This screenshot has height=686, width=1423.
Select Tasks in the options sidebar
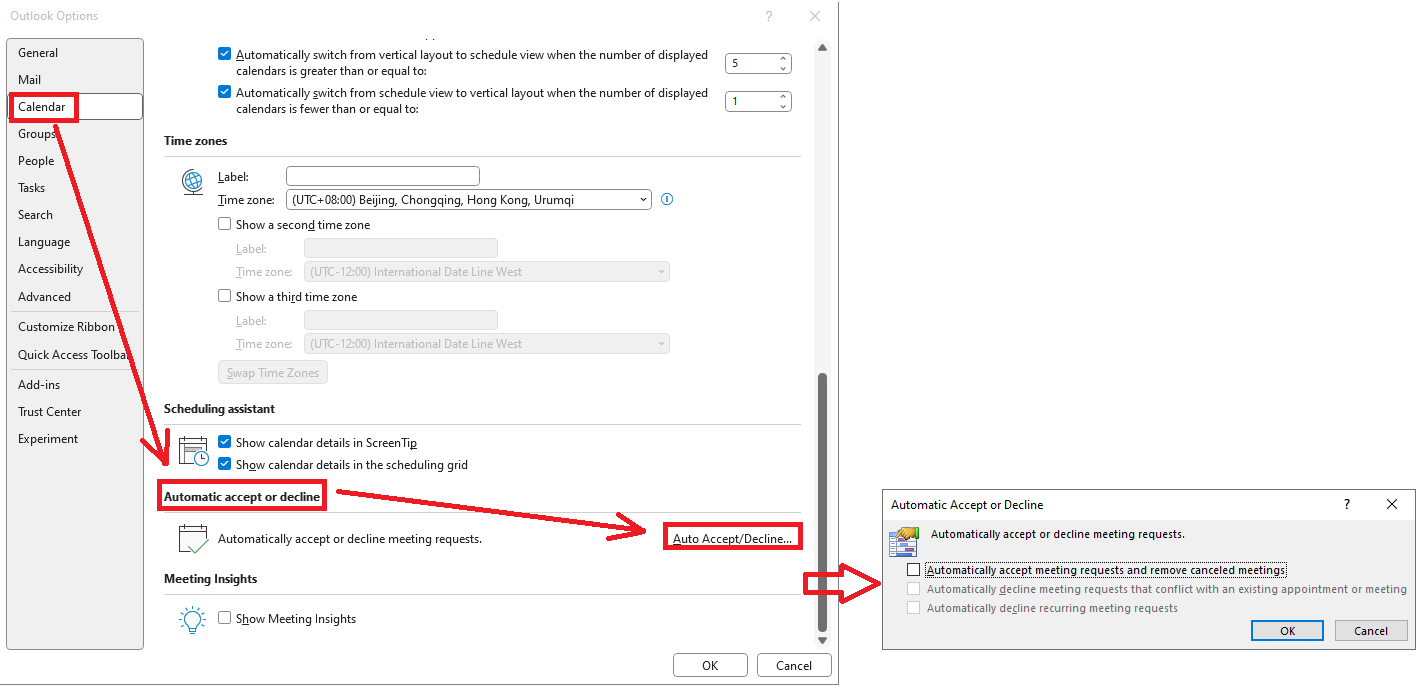click(75, 188)
